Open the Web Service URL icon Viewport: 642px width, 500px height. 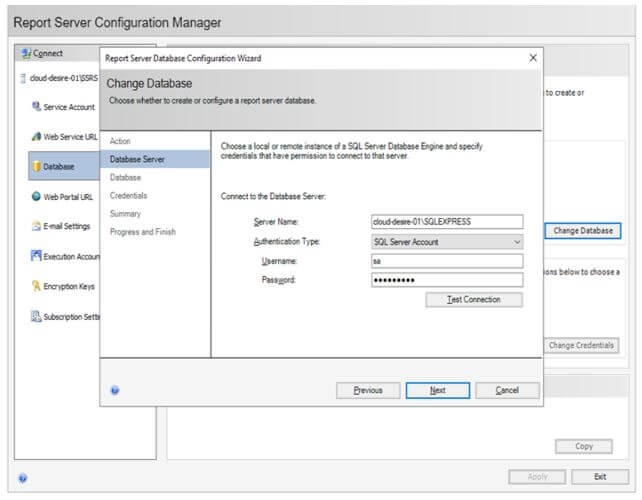(36, 136)
